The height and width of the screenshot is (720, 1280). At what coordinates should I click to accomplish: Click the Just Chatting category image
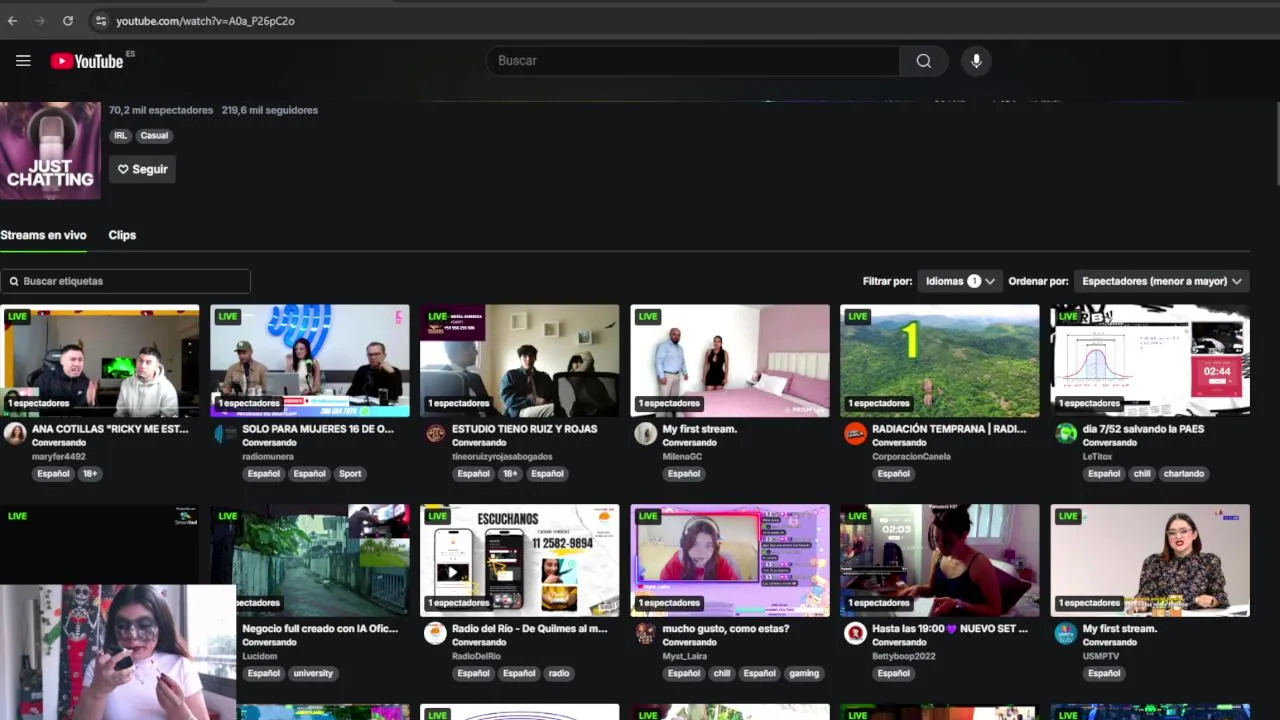50,150
